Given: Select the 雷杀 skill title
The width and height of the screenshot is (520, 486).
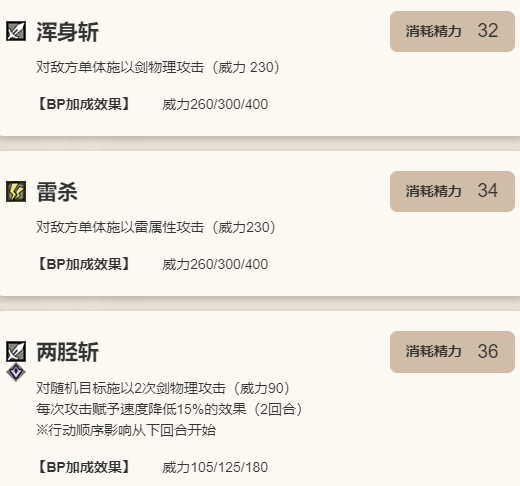Looking at the screenshot, I should [57, 192].
